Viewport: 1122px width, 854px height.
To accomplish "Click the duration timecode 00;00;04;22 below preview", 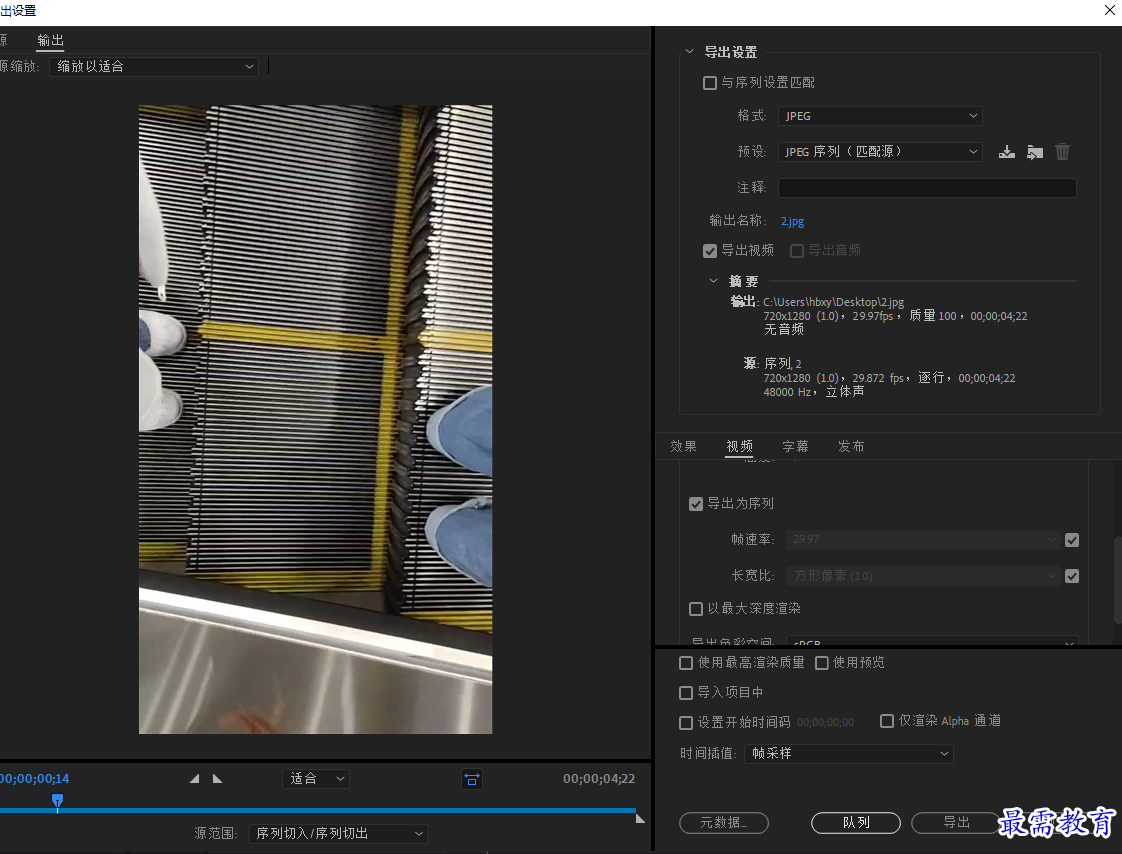I will pos(599,779).
